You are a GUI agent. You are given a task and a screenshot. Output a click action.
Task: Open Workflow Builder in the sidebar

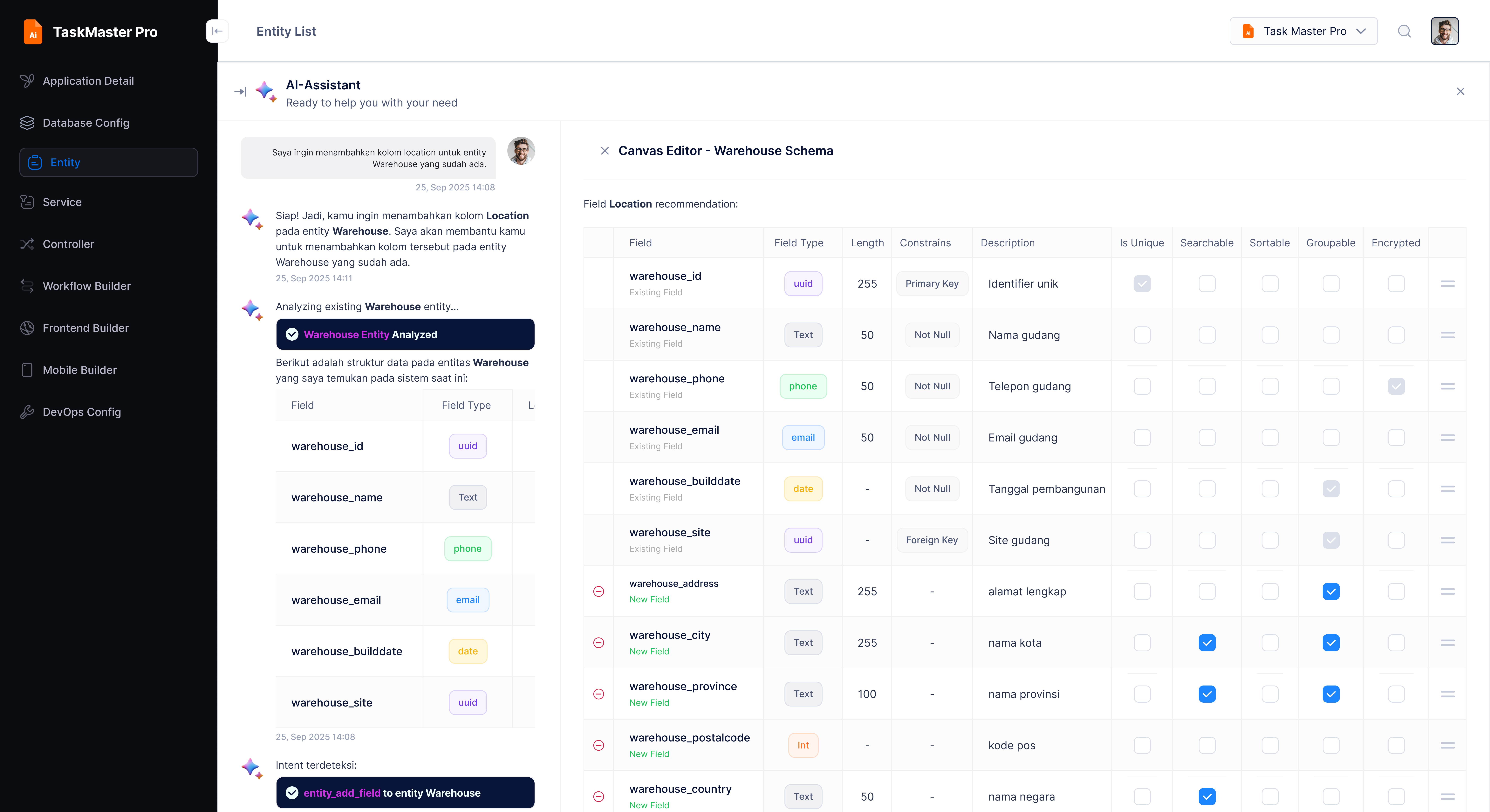pos(87,286)
